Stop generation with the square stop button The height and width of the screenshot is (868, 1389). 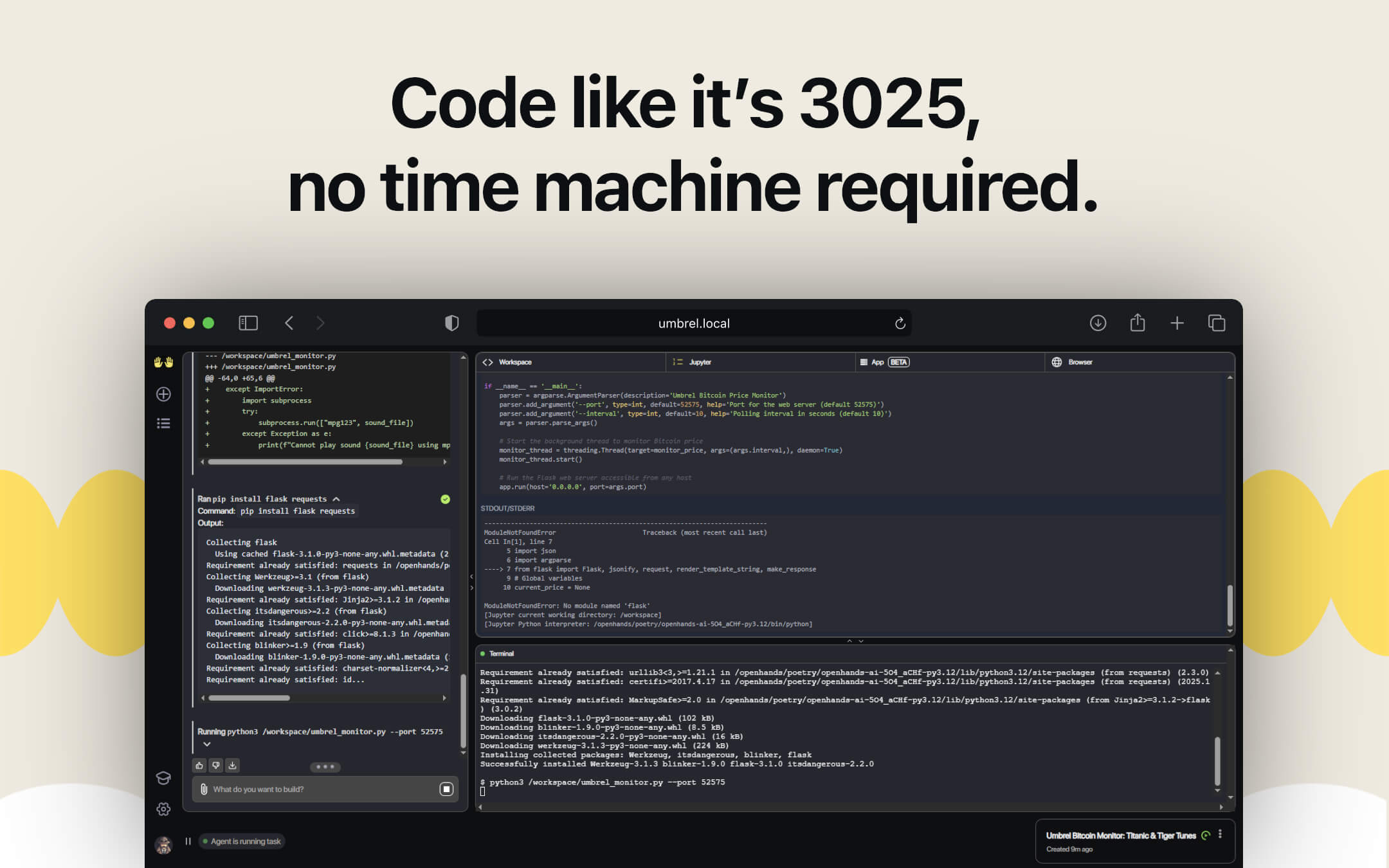(446, 789)
